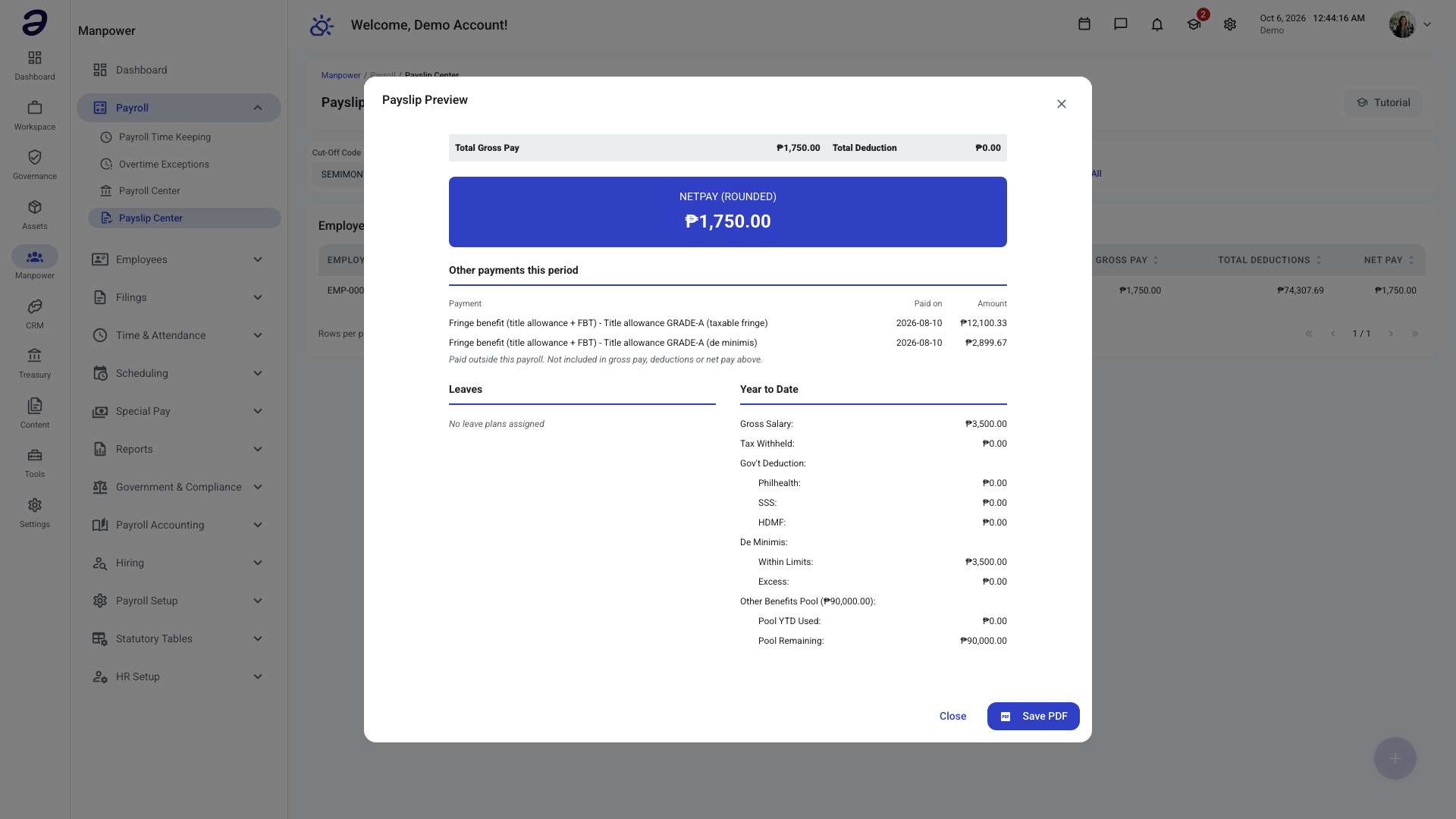Follow the Manpower breadcrumb link

[340, 75]
